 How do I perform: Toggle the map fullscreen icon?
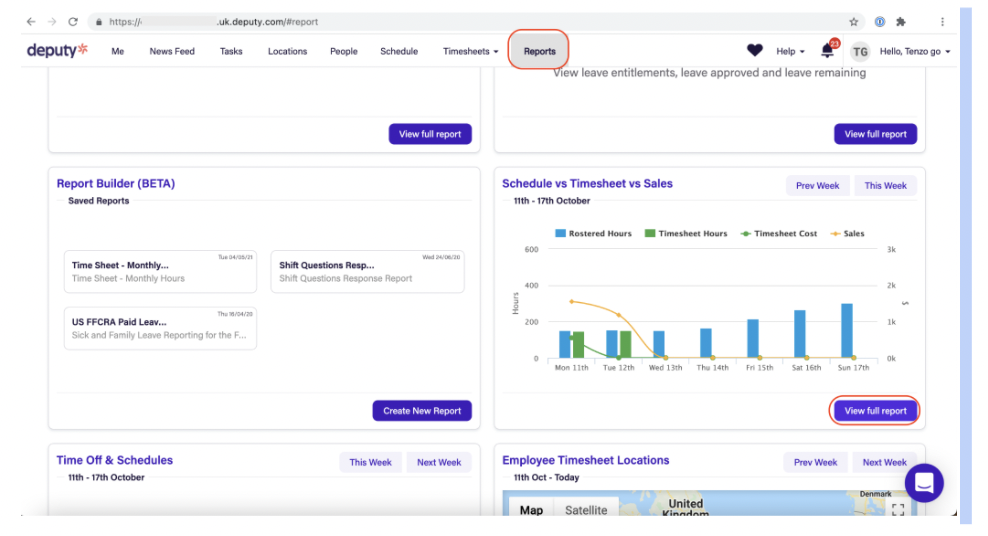coord(898,509)
